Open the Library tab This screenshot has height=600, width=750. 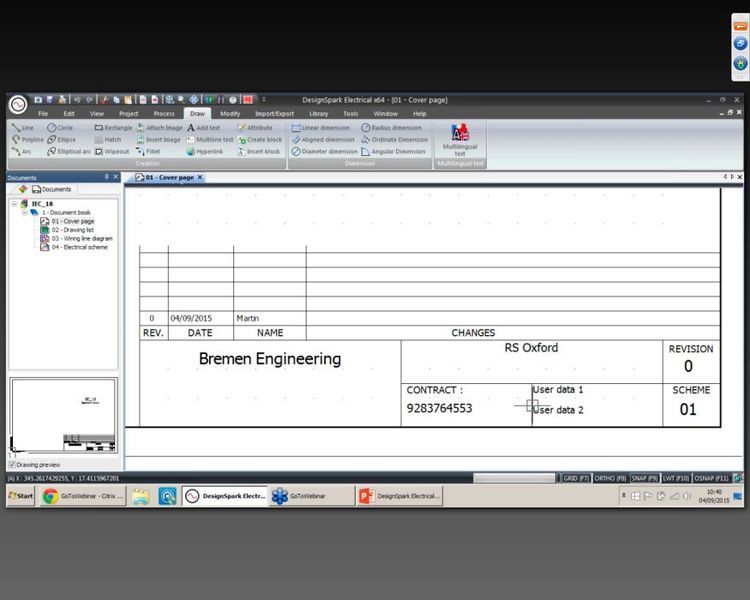(319, 114)
